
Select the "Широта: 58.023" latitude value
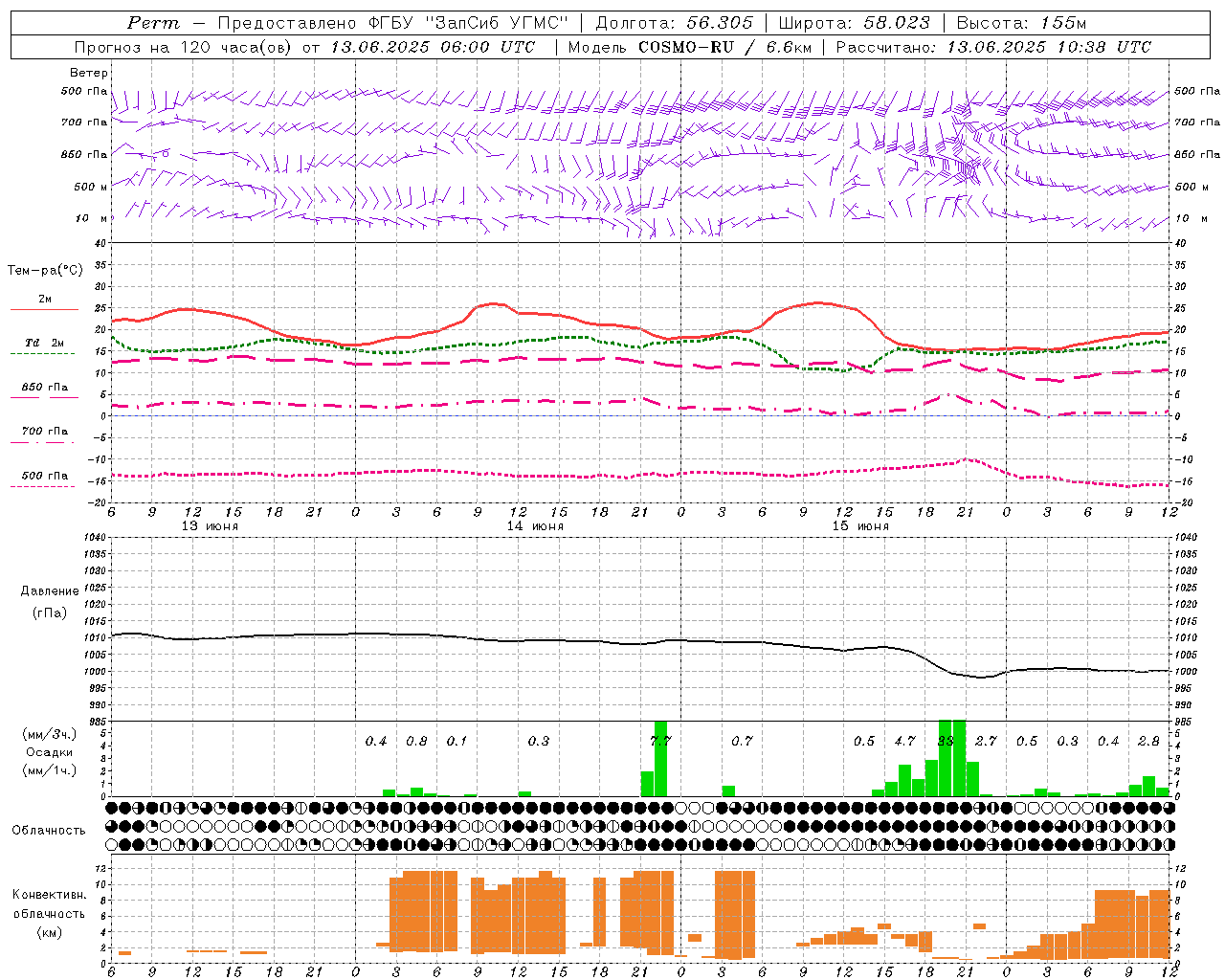tap(854, 23)
